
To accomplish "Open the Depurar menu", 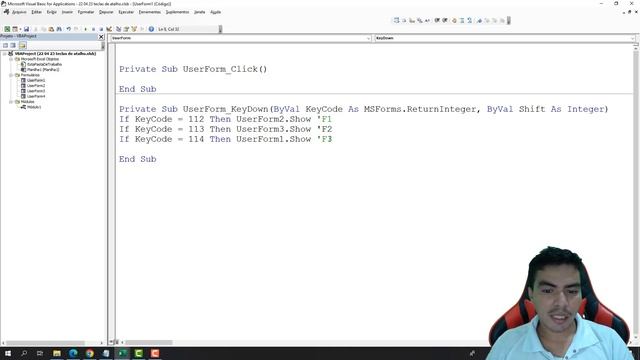I will 106,12.
